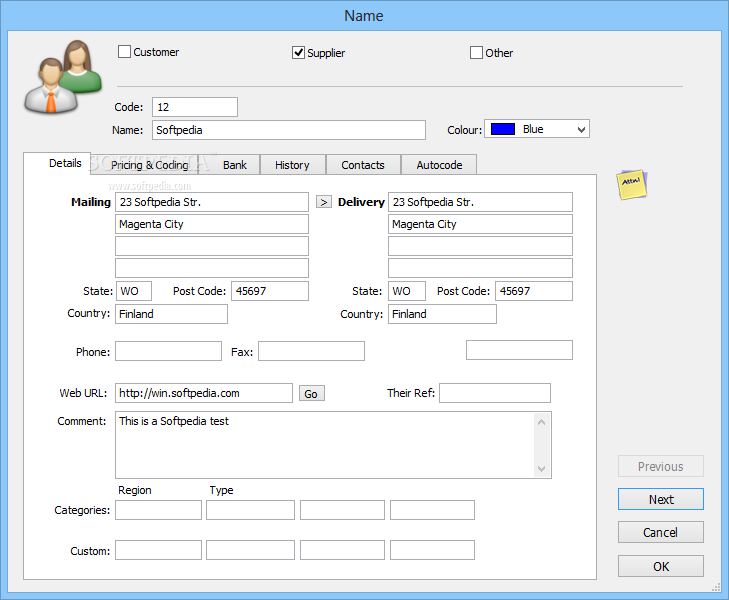This screenshot has height=600, width=729.
Task: Click the third Custom field
Action: coord(343,550)
